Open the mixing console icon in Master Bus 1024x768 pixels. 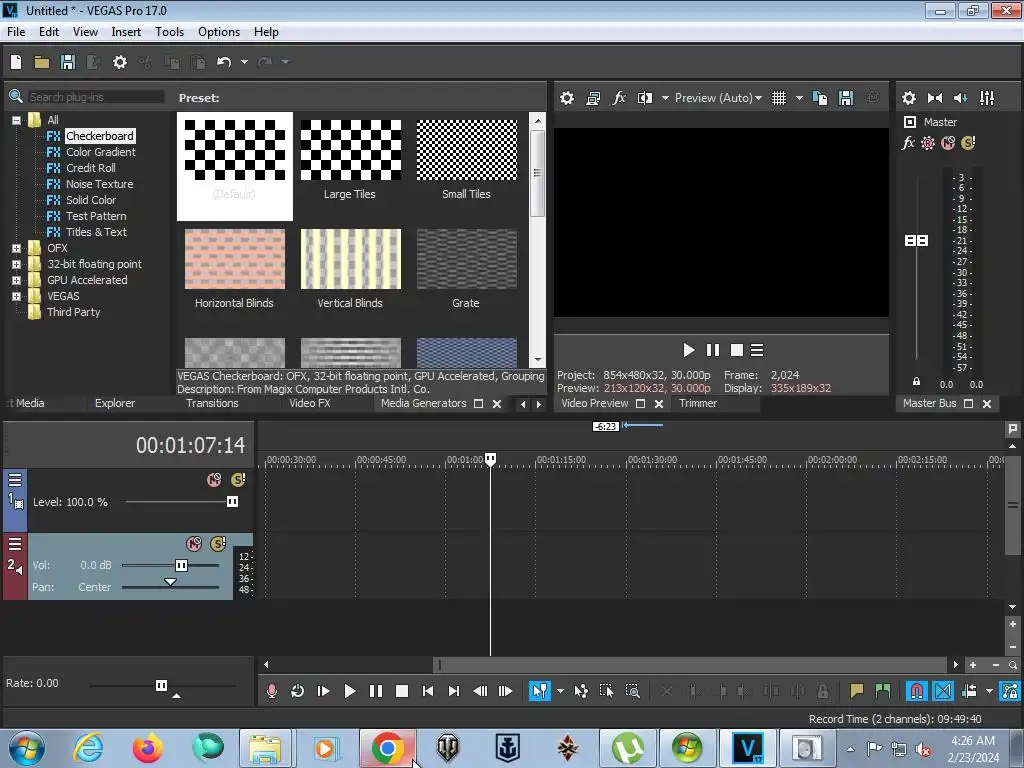[987, 98]
